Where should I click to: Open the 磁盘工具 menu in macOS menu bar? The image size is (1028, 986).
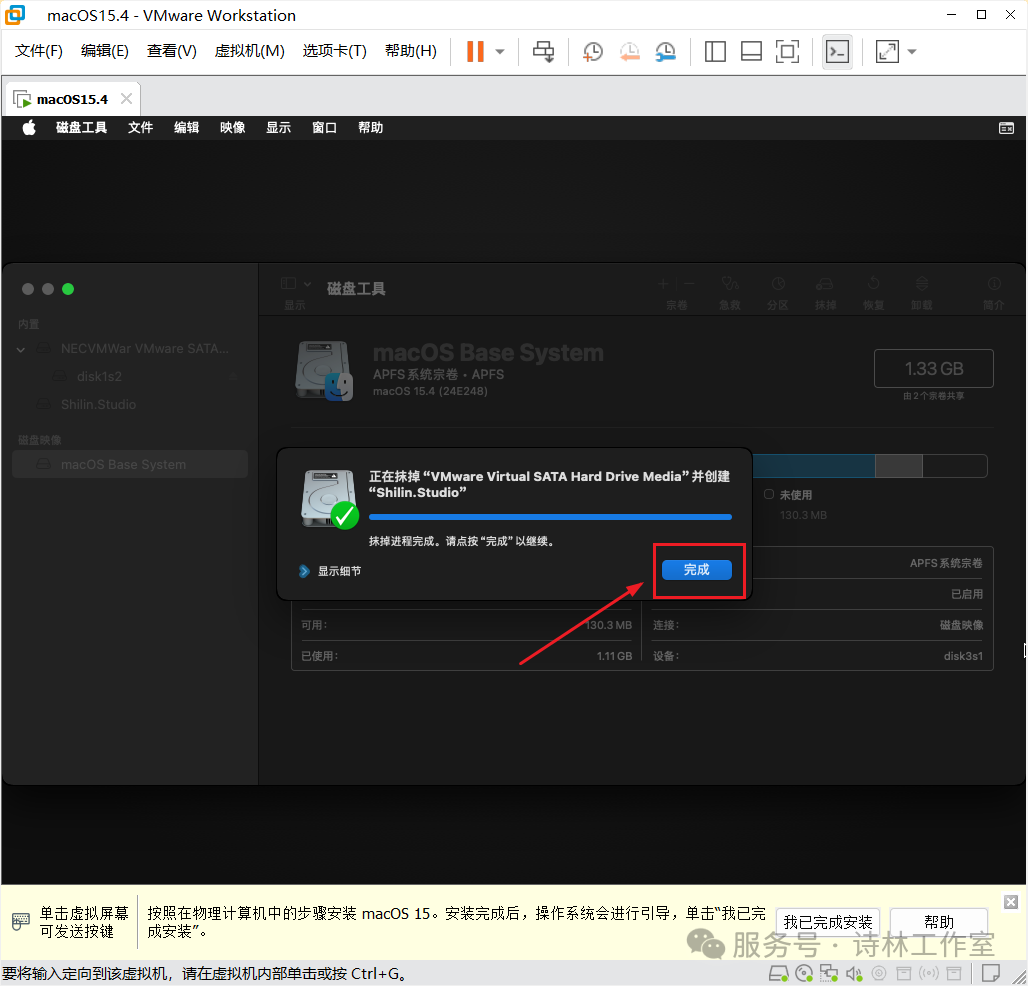pos(81,127)
